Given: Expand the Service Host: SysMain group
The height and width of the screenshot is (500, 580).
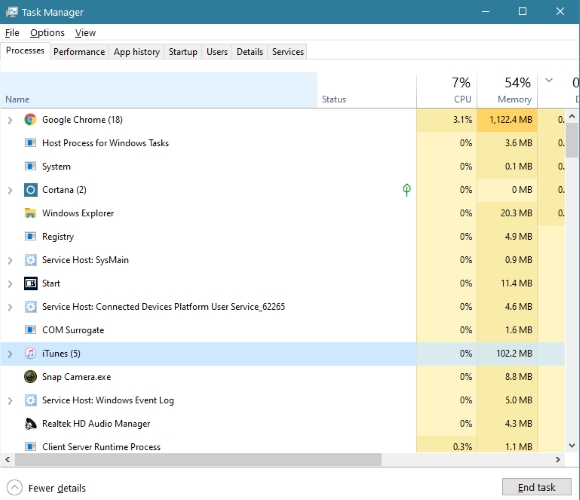Looking at the screenshot, I should point(10,260).
